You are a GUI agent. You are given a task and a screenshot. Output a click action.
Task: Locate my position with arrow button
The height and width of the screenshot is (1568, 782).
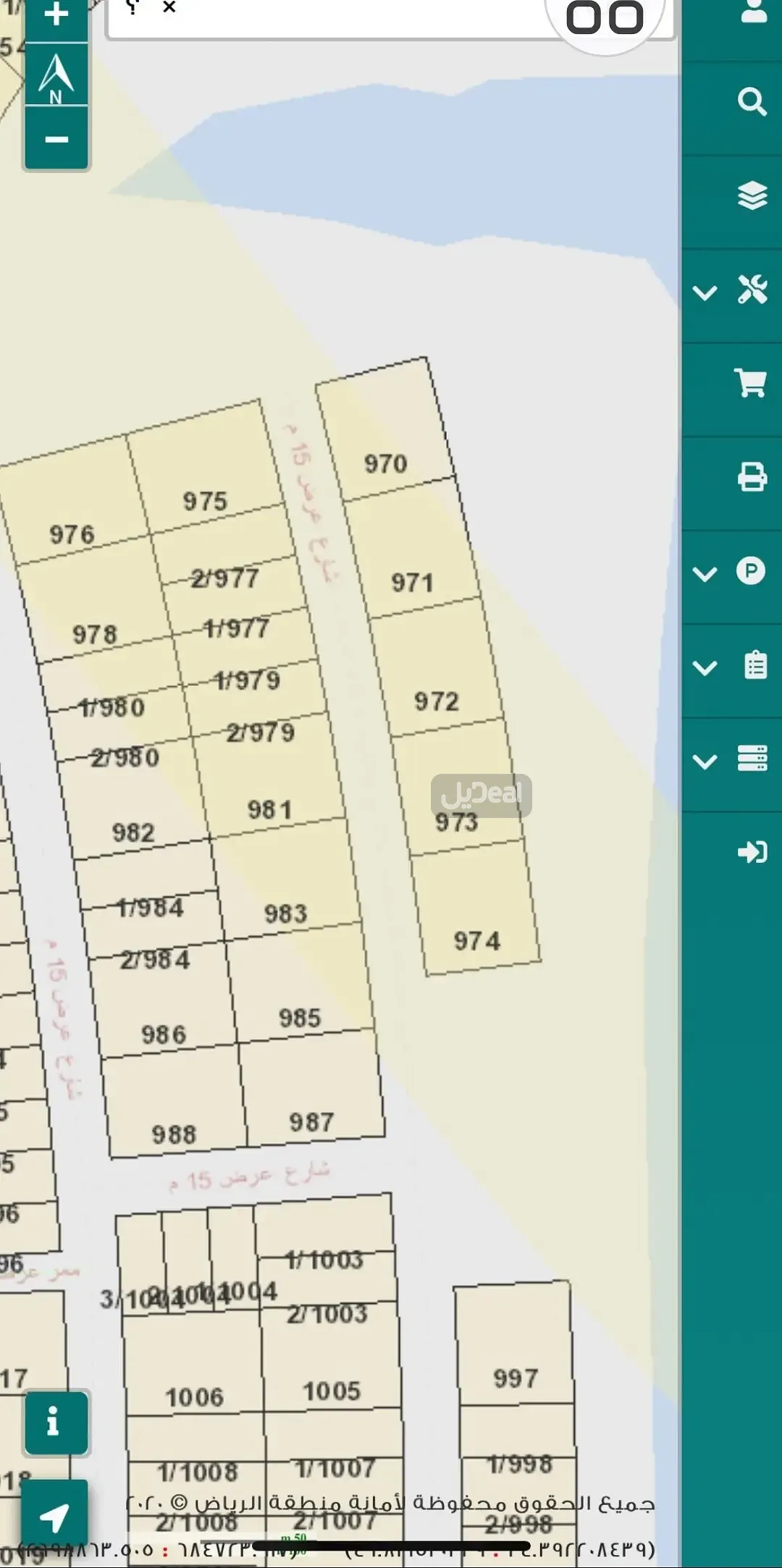click(x=54, y=1517)
